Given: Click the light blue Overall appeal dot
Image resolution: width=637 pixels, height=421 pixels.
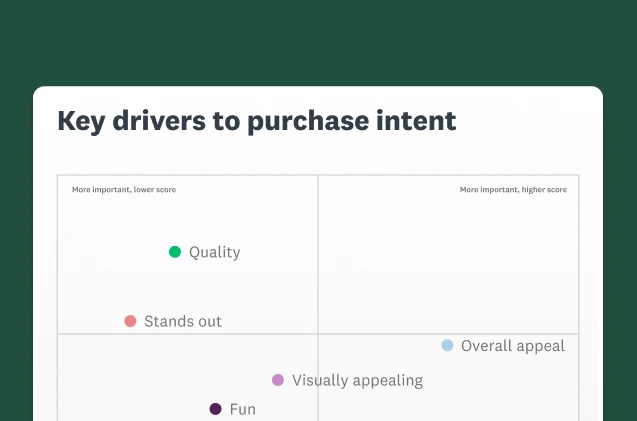Looking at the screenshot, I should [447, 345].
